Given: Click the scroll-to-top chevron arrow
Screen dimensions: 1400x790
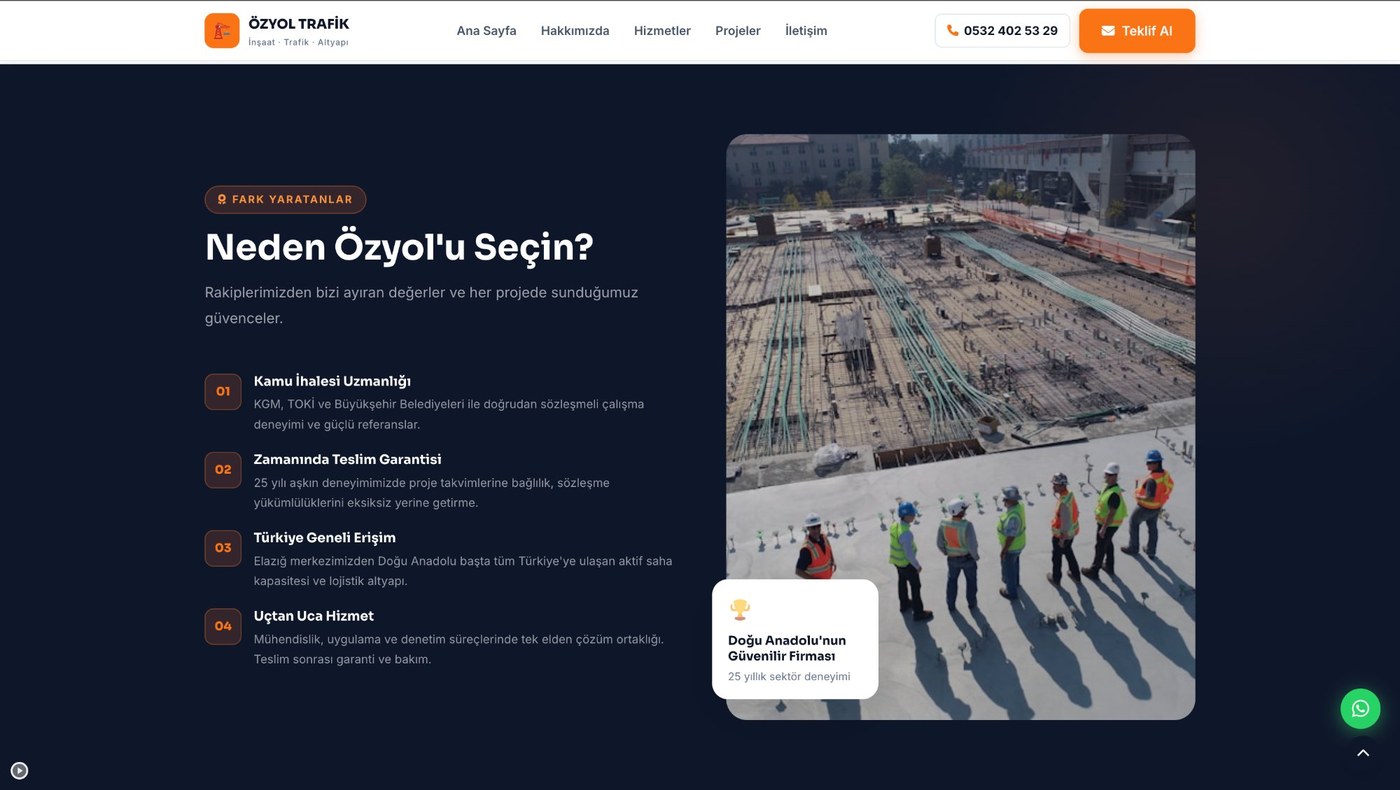Looking at the screenshot, I should pyautogui.click(x=1362, y=753).
